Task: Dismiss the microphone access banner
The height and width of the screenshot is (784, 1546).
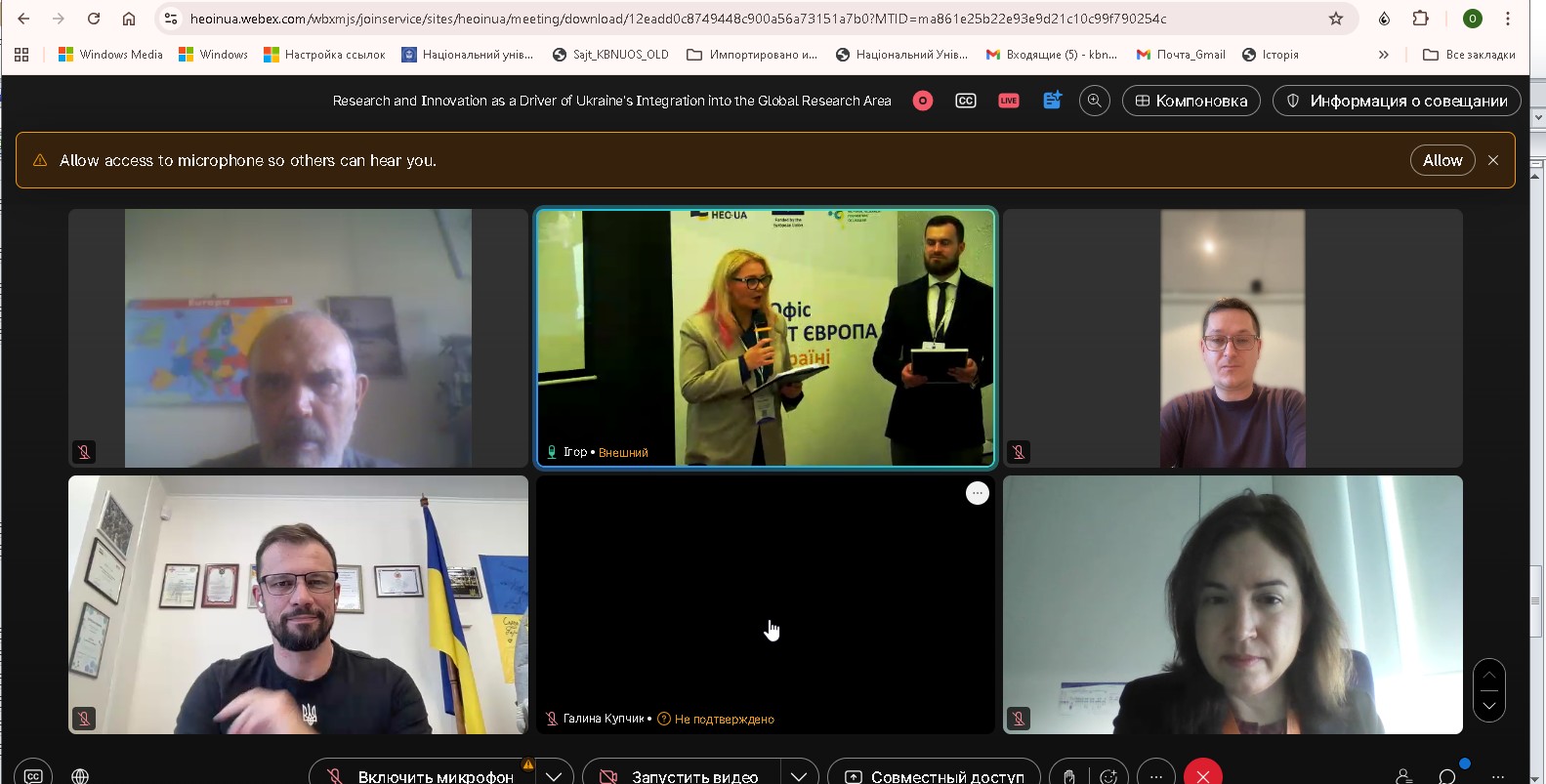Action: (x=1492, y=160)
